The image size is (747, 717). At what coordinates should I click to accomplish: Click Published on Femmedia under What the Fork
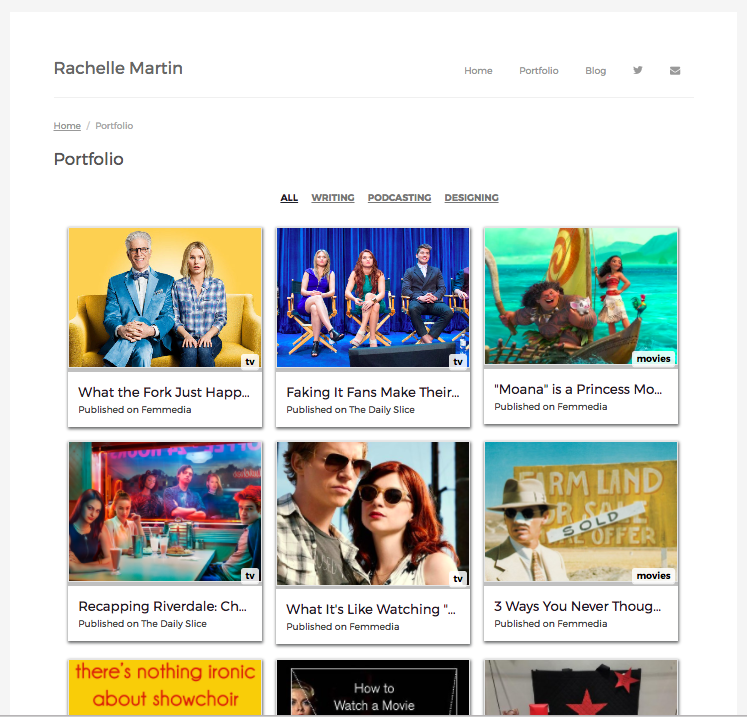click(134, 410)
